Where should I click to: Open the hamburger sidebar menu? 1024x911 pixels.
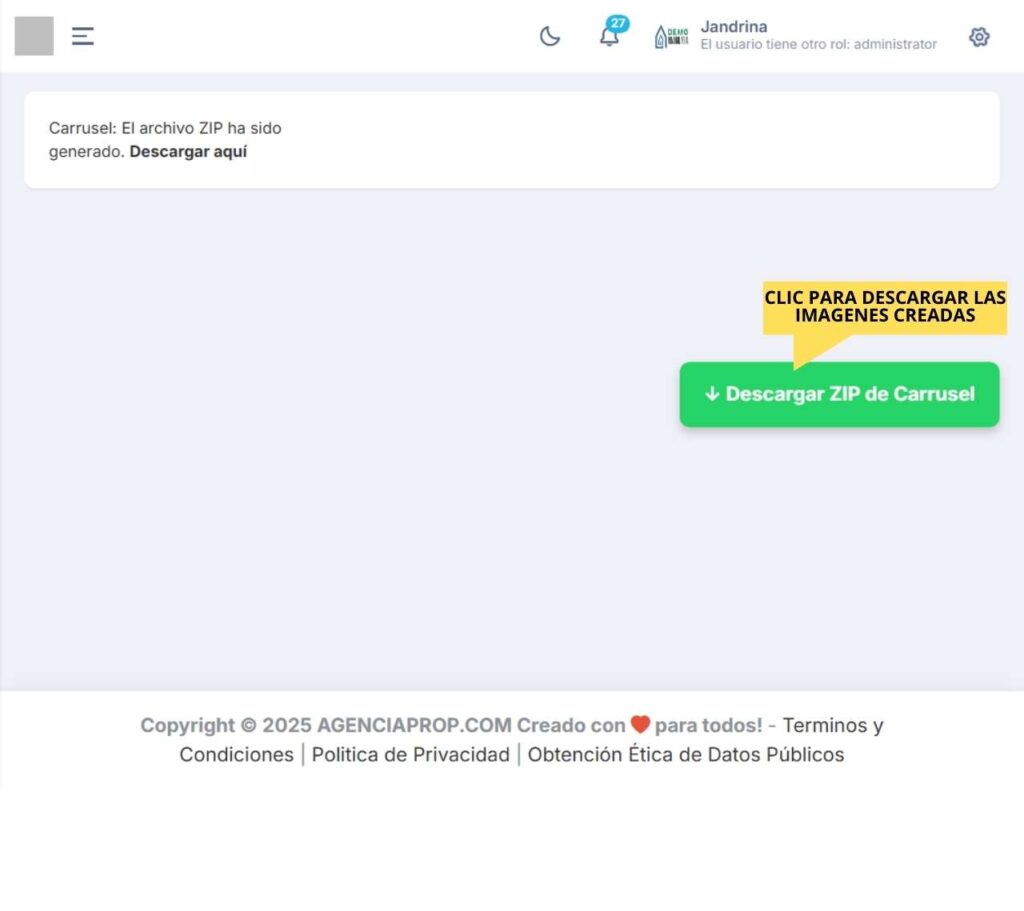coord(83,37)
